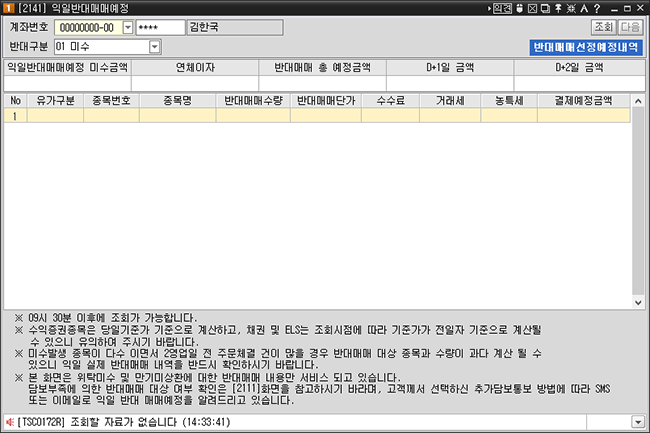Viewport: 650px width, 433px height.
Task: Click the vertical scrollbar track of the grid
Action: (638, 202)
